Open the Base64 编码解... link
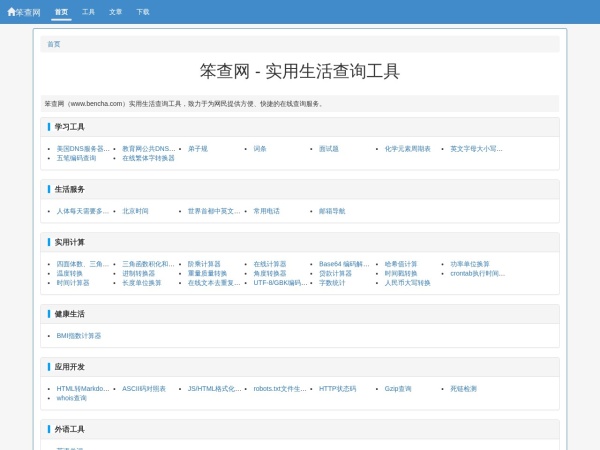 (344, 264)
